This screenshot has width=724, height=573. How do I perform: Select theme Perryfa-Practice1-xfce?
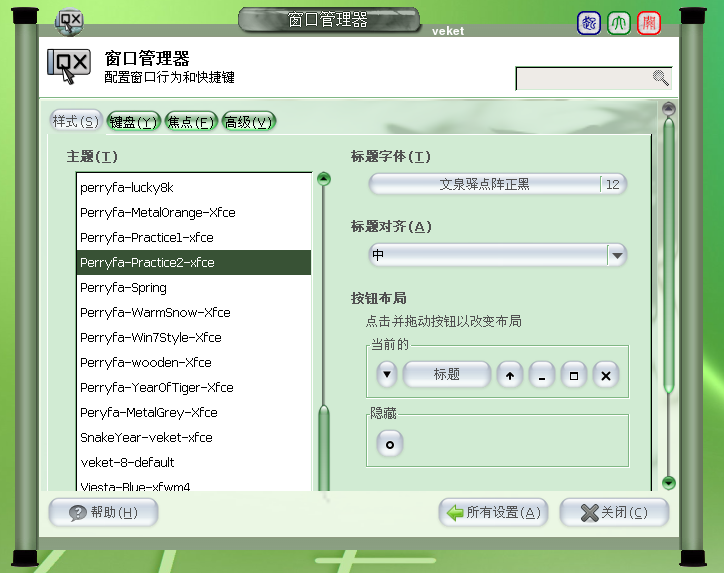(193, 237)
